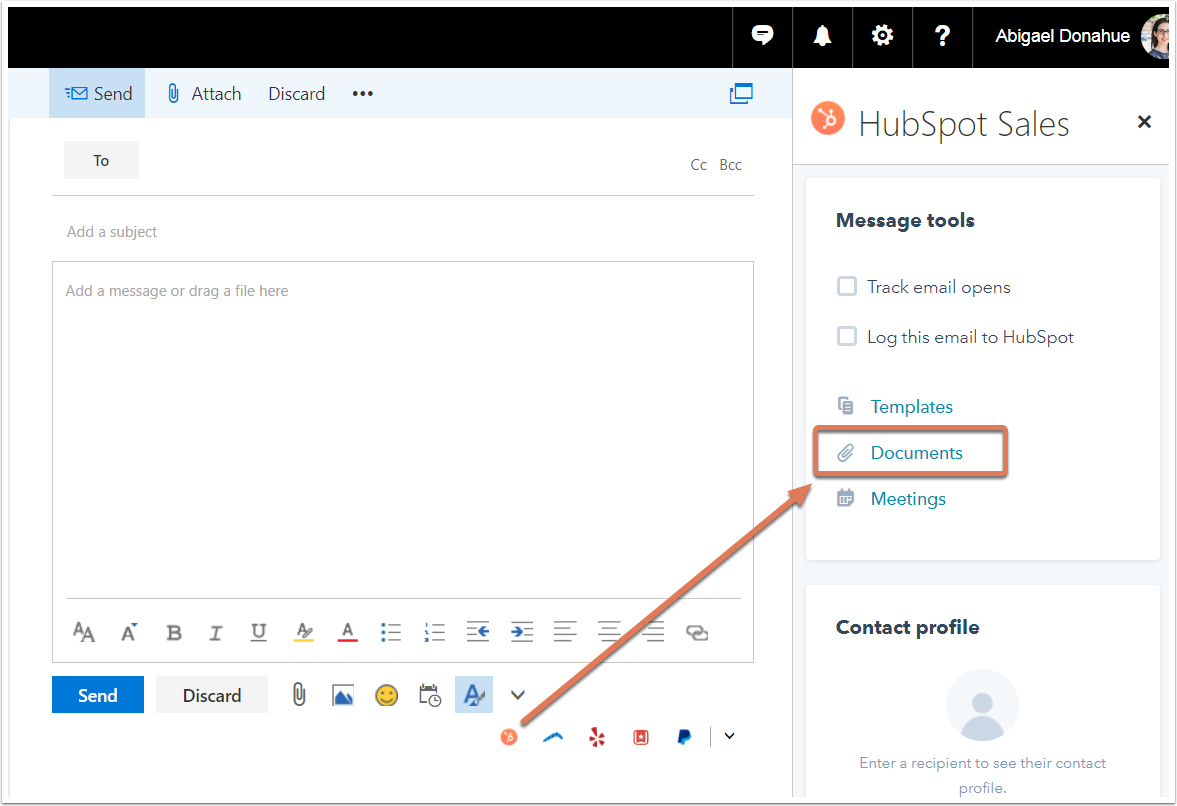Open the blue curved-line add-in
This screenshot has width=1177, height=806.
click(553, 738)
